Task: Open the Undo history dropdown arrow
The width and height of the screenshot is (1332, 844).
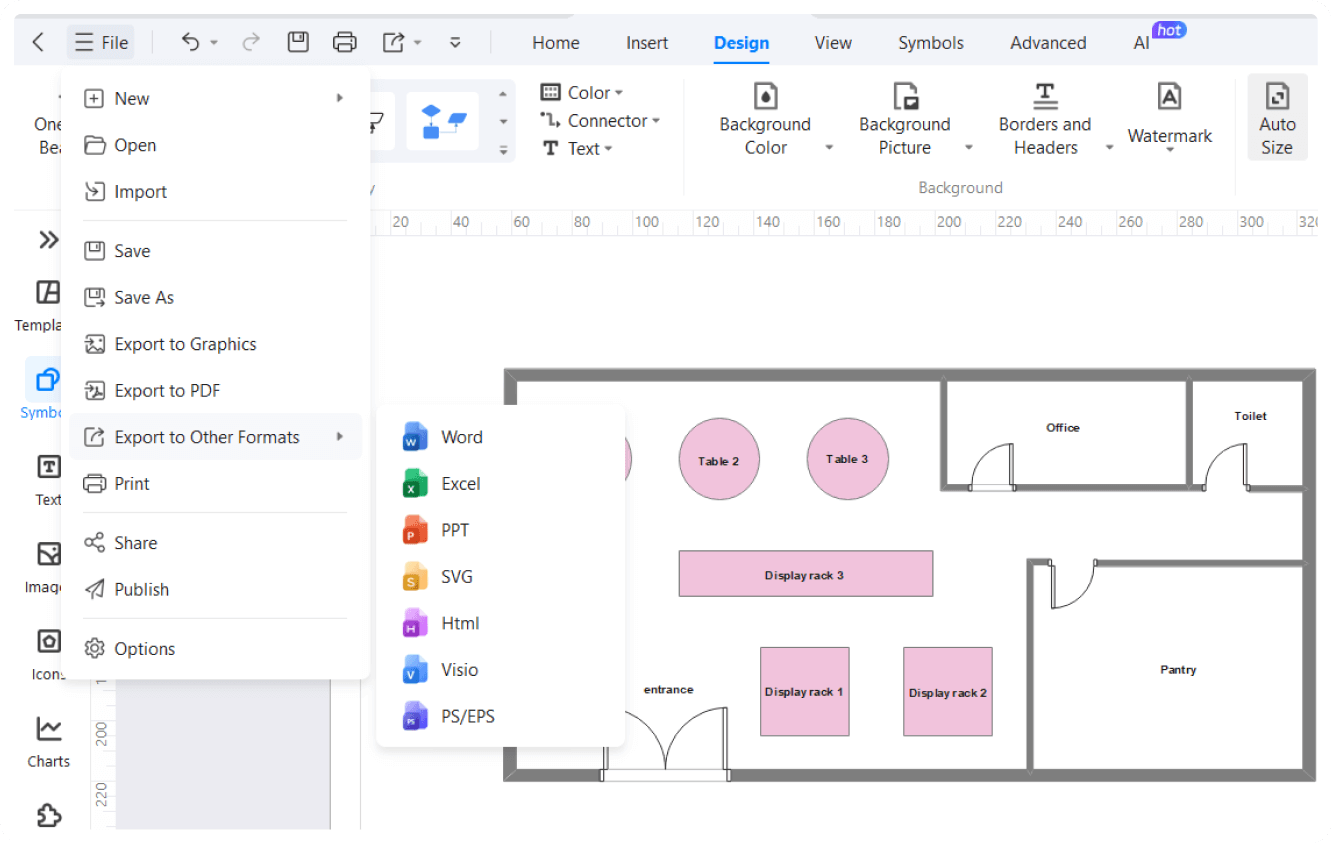Action: (x=214, y=43)
